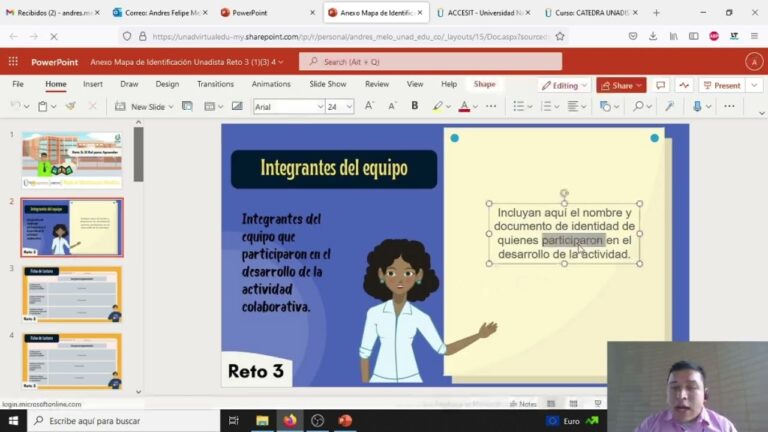Increase font size with large A

point(369,106)
